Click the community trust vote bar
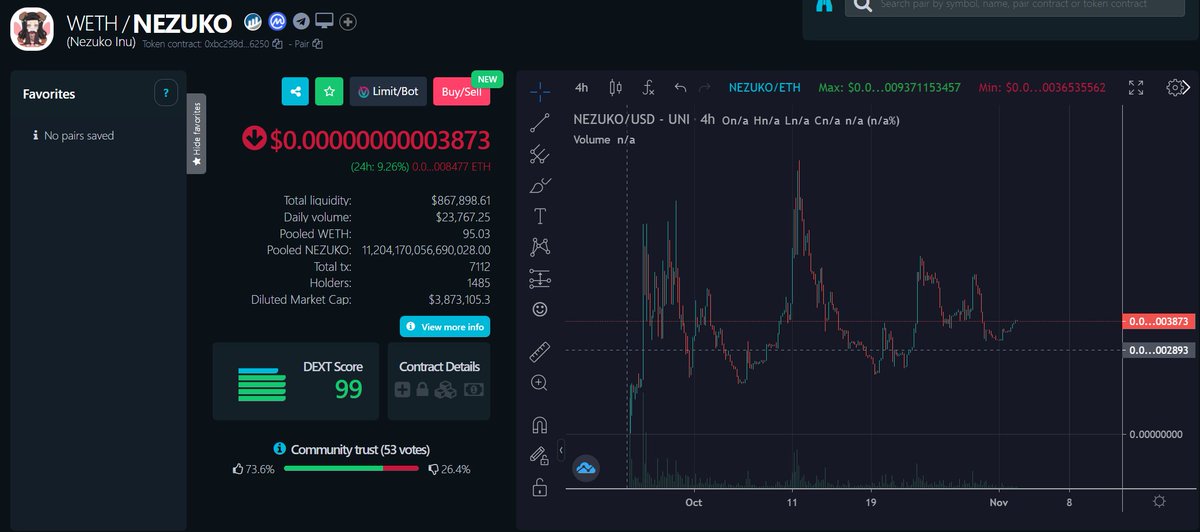This screenshot has height=532, width=1200. coord(351,468)
